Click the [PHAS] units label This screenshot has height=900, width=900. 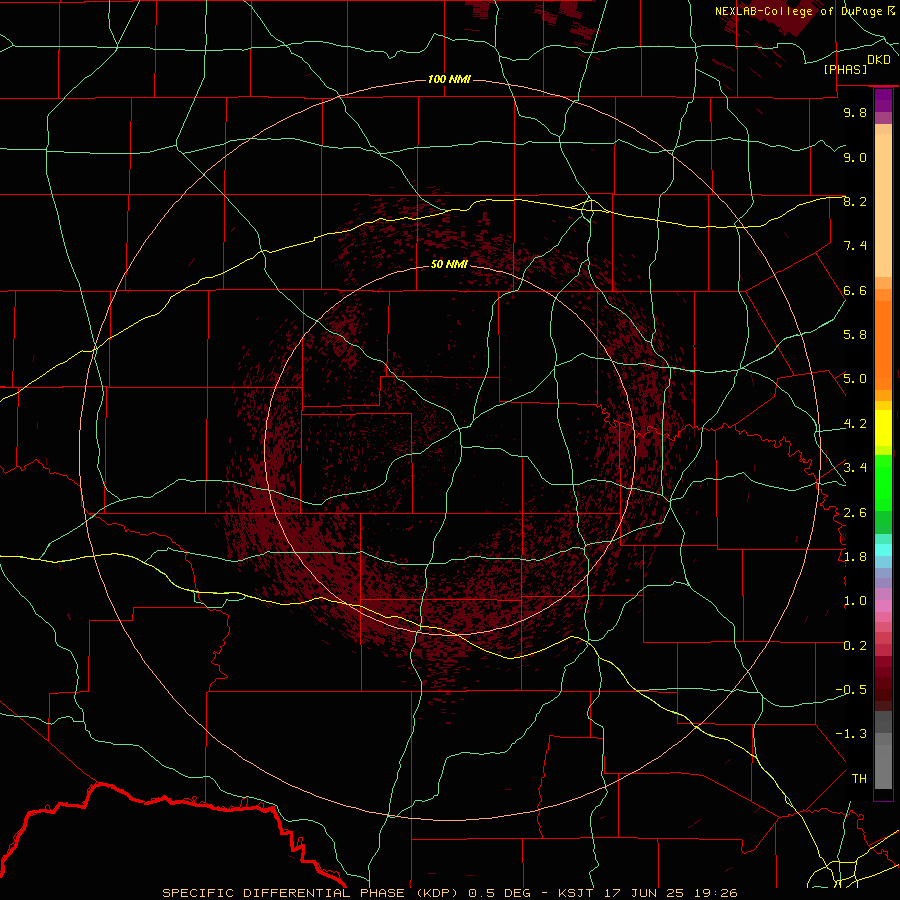click(845, 69)
